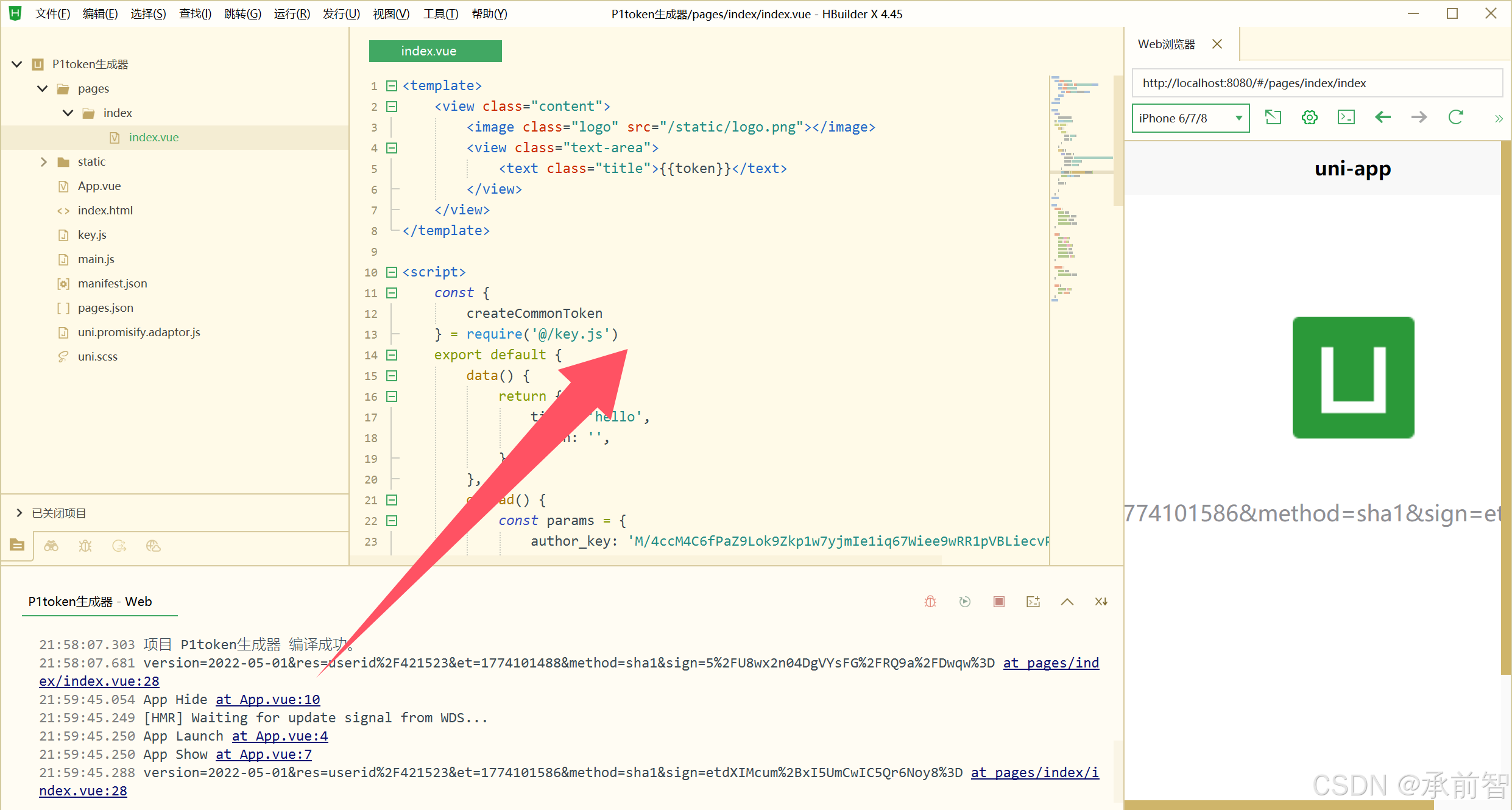The height and width of the screenshot is (810, 1512).
Task: Stop the running project with the red square
Action: pyautogui.click(x=999, y=602)
